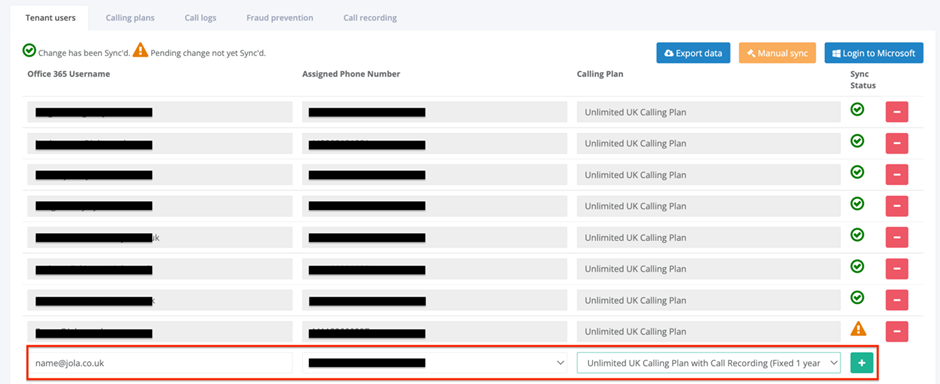Expand the Assigned Phone Number dropdown
Screen dimensions: 940x384
click(435, 362)
